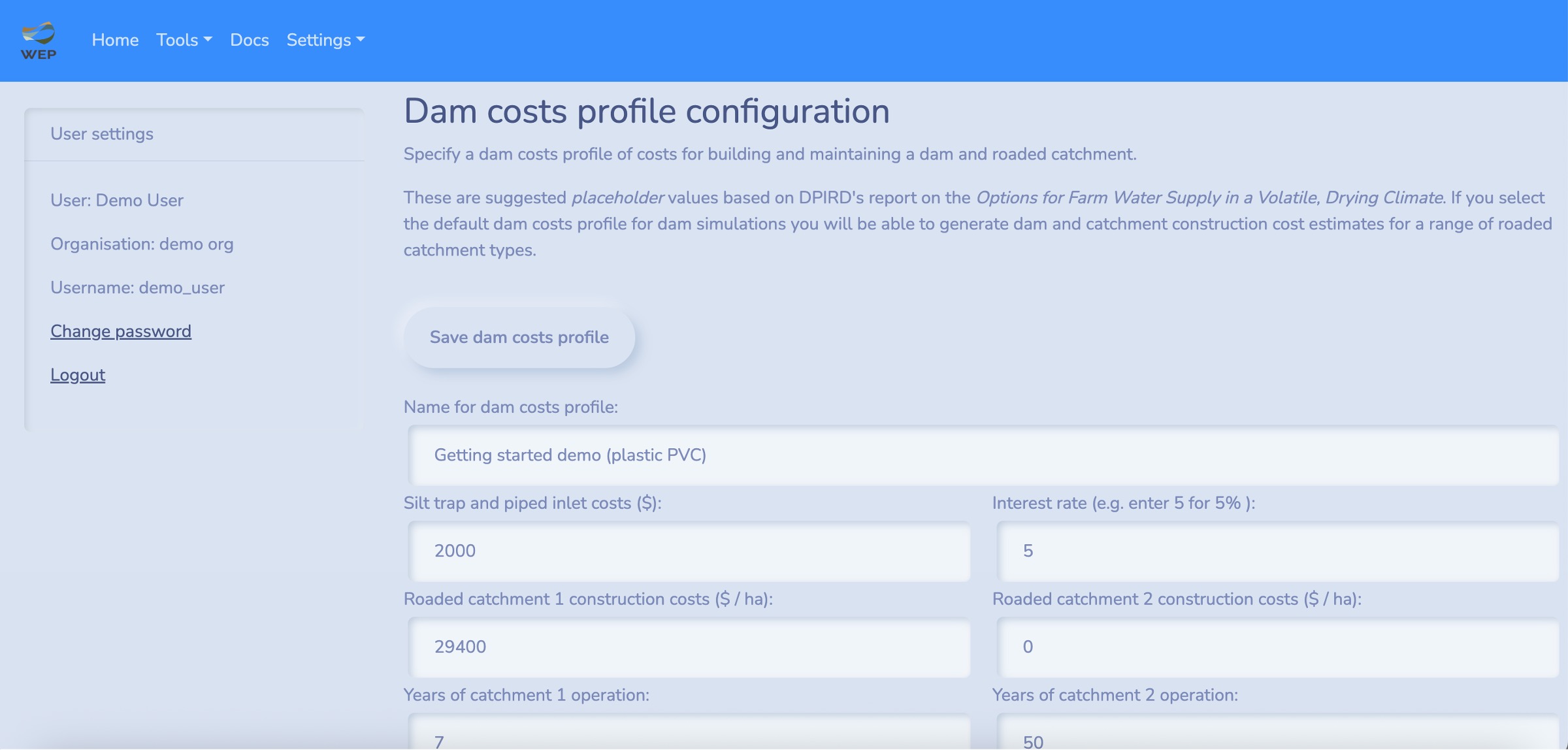Click the User settings panel header
Viewport: 1568px width, 750px height.
pyautogui.click(x=194, y=134)
